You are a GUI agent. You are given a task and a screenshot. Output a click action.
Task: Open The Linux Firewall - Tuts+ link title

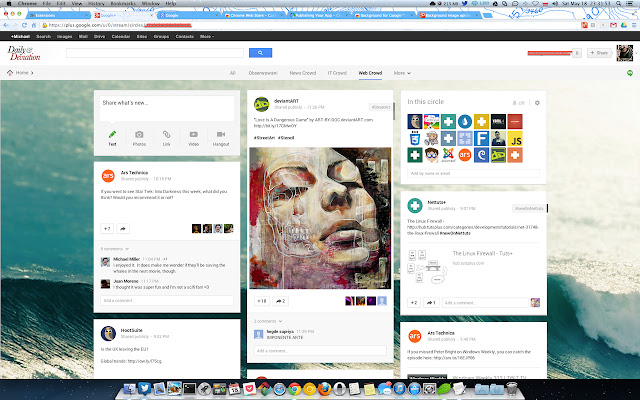pos(482,253)
